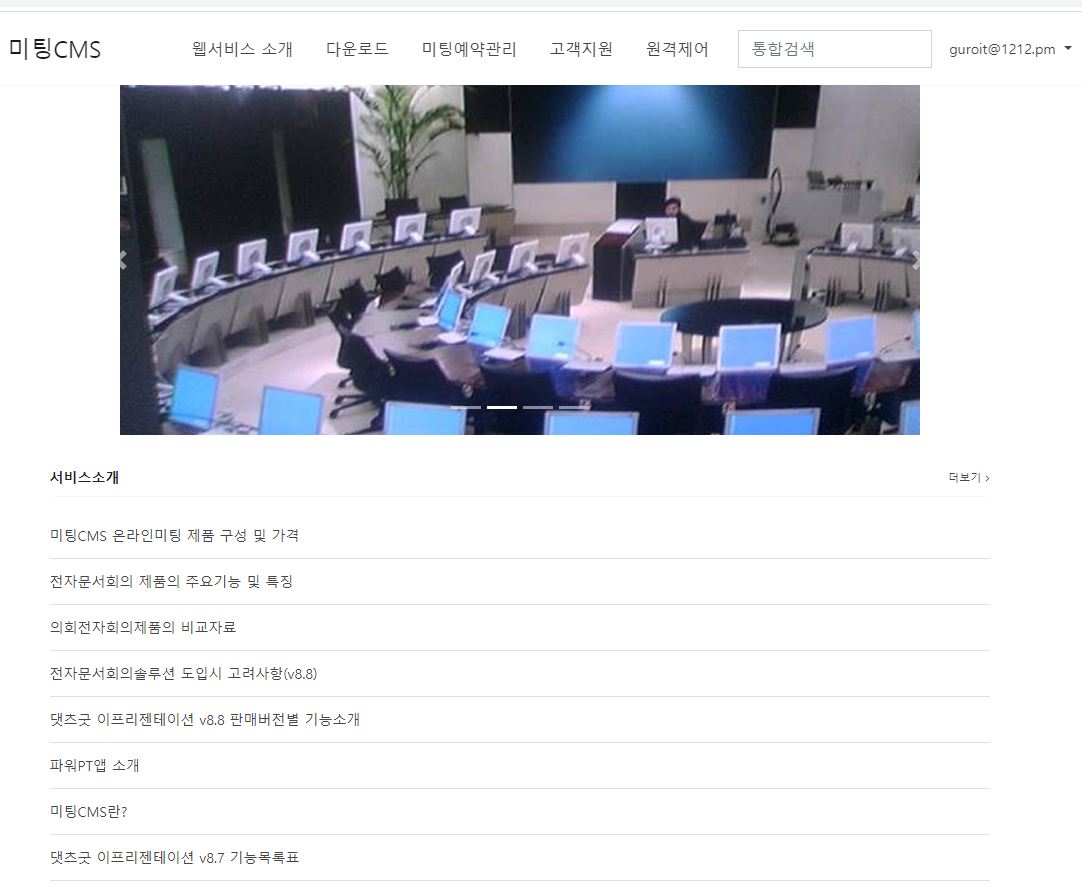Open 전자문서회의 제품의 주요기능 및 특징
This screenshot has width=1082, height=893.
[172, 582]
